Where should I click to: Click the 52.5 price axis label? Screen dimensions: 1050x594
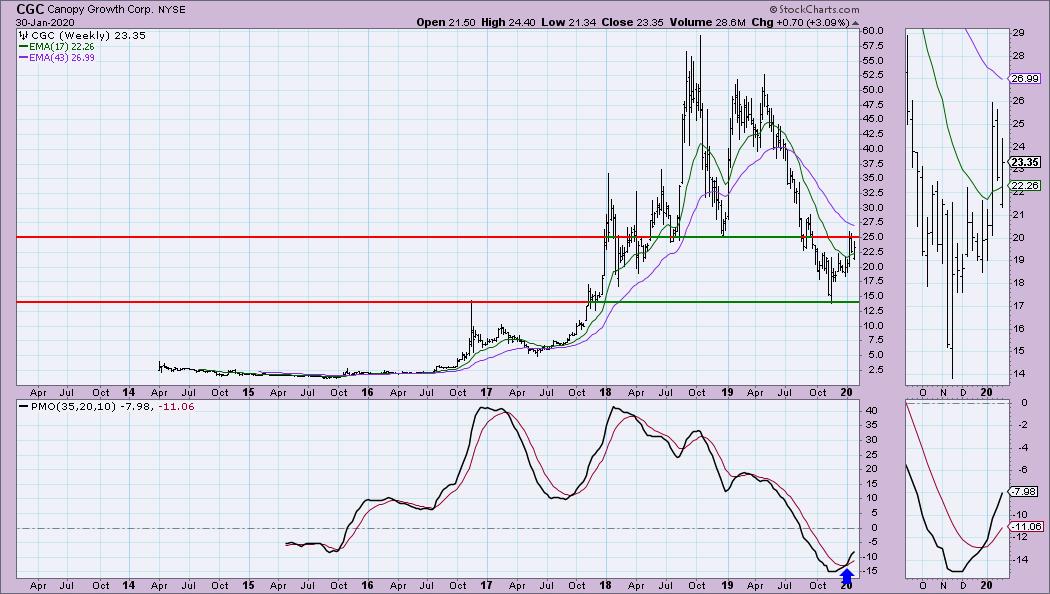pyautogui.click(x=873, y=76)
